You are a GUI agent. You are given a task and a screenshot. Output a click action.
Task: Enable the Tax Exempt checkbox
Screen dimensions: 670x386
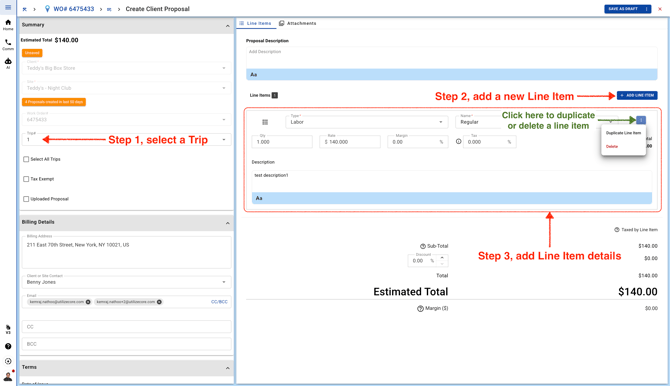26,179
